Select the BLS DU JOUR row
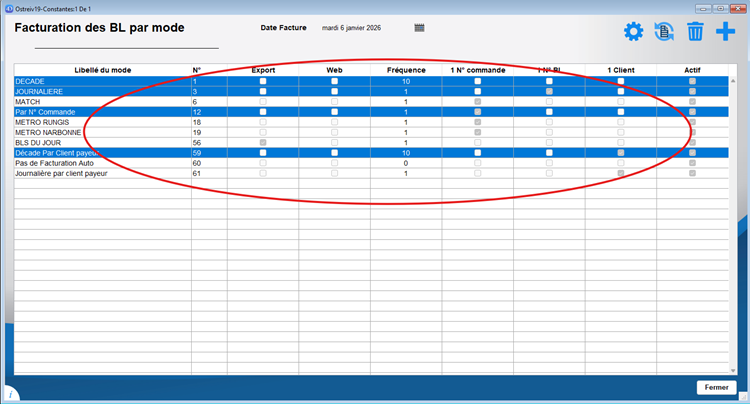 [102, 142]
